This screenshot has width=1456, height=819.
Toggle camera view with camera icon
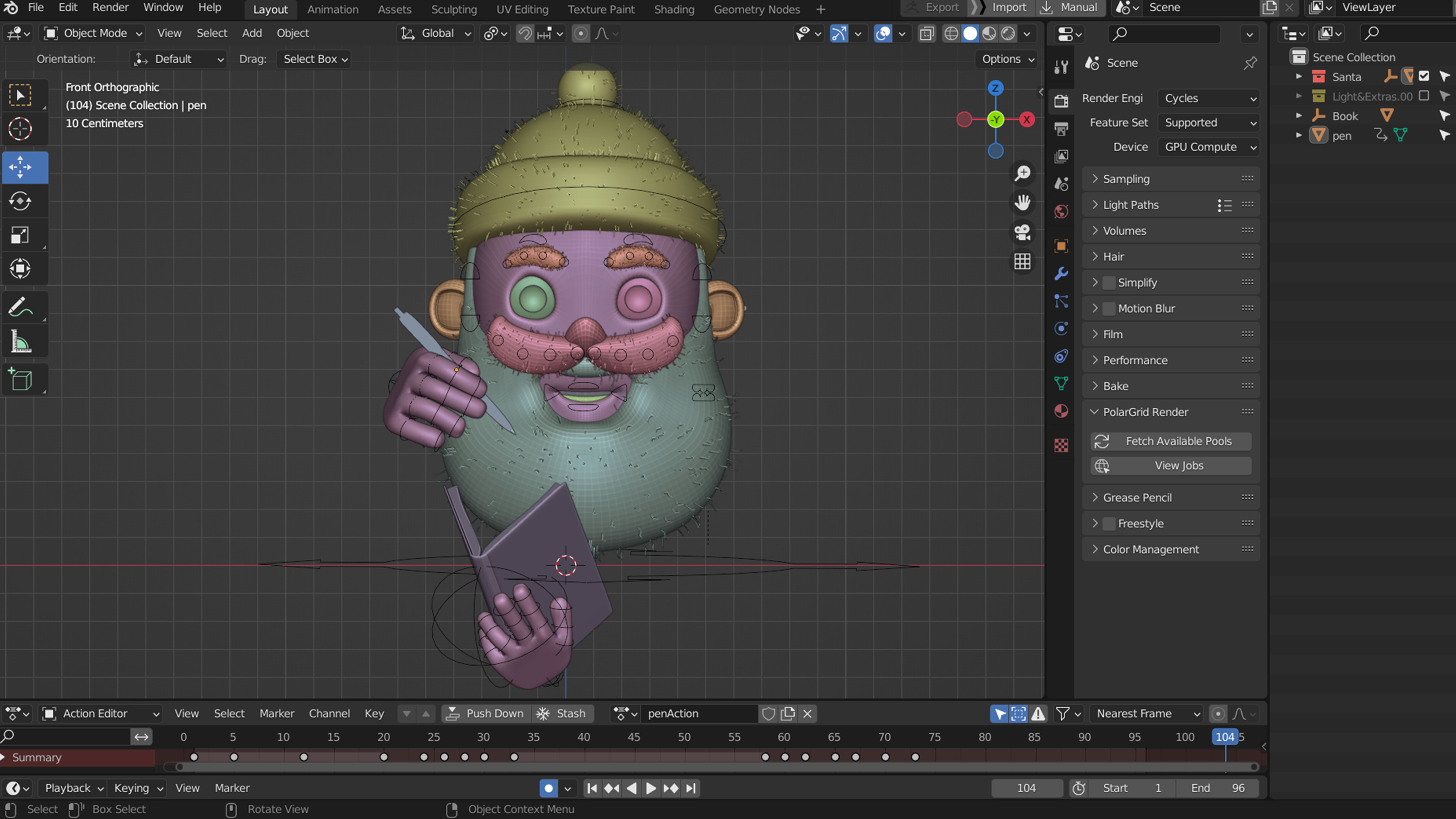point(1022,232)
